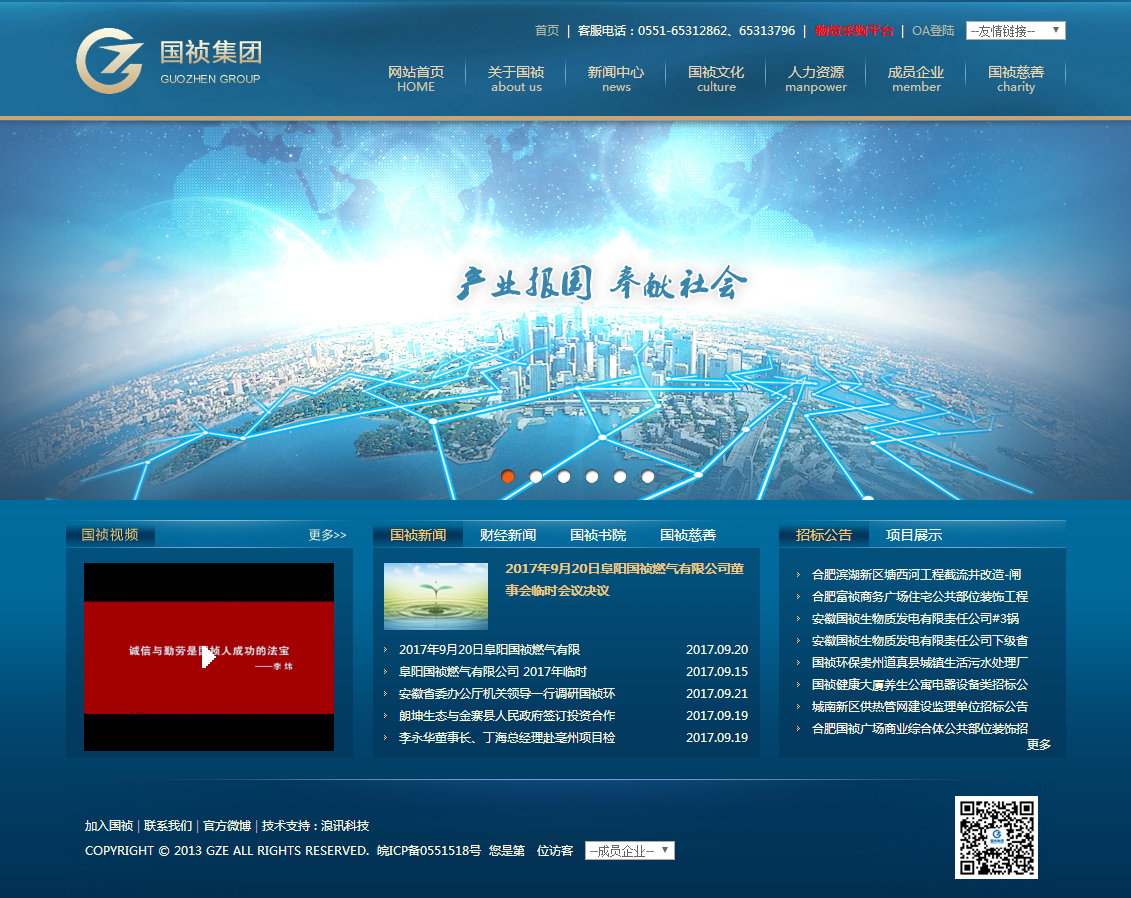
Task: Open the 联系我们 footer link
Action: coord(168,826)
